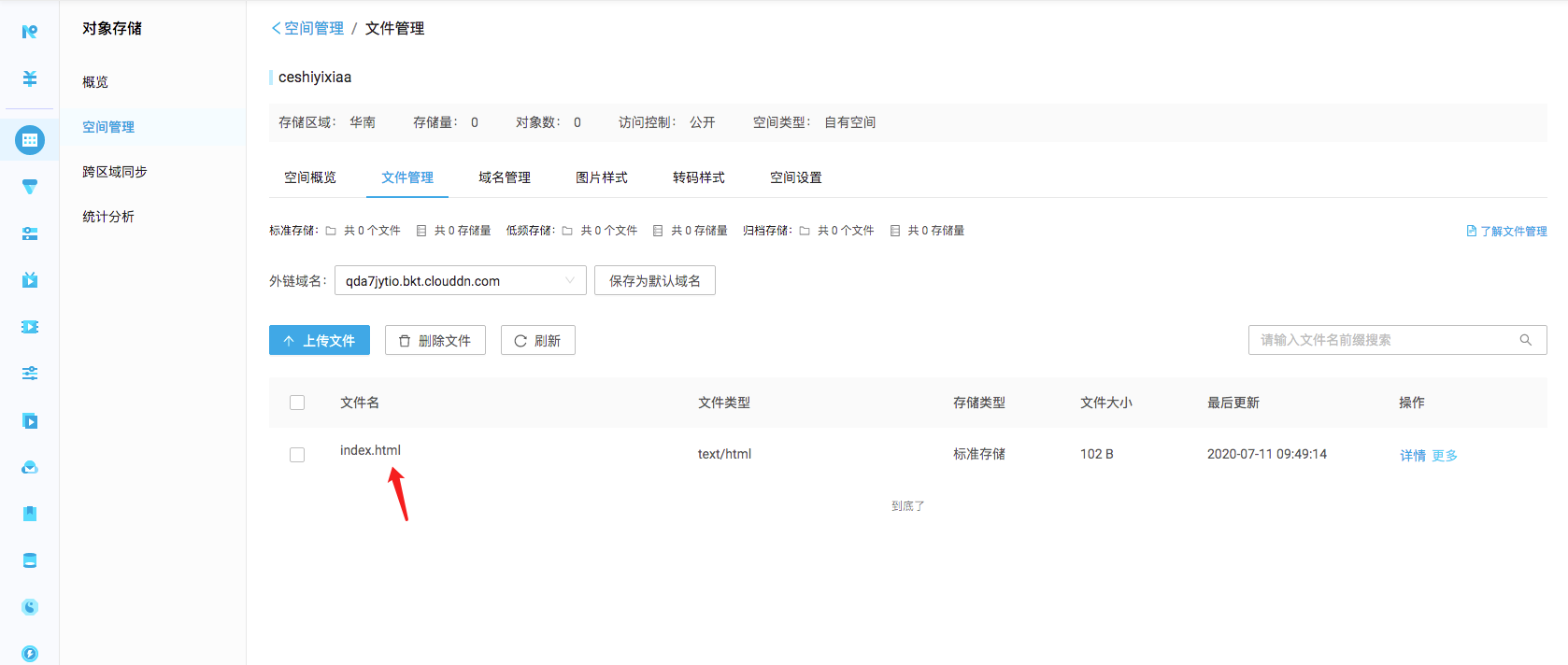Open the cloud mail sidebar icon

coord(30,467)
